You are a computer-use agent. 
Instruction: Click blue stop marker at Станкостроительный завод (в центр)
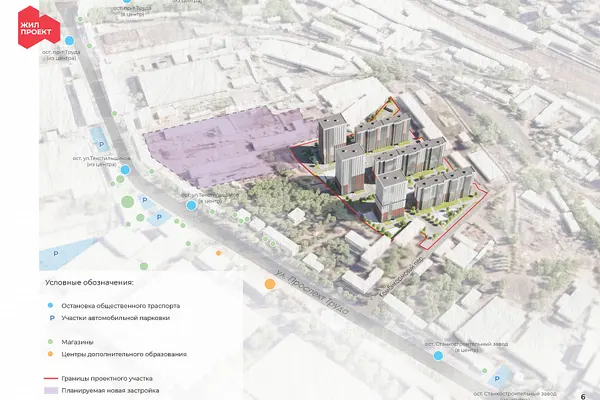[438, 356]
